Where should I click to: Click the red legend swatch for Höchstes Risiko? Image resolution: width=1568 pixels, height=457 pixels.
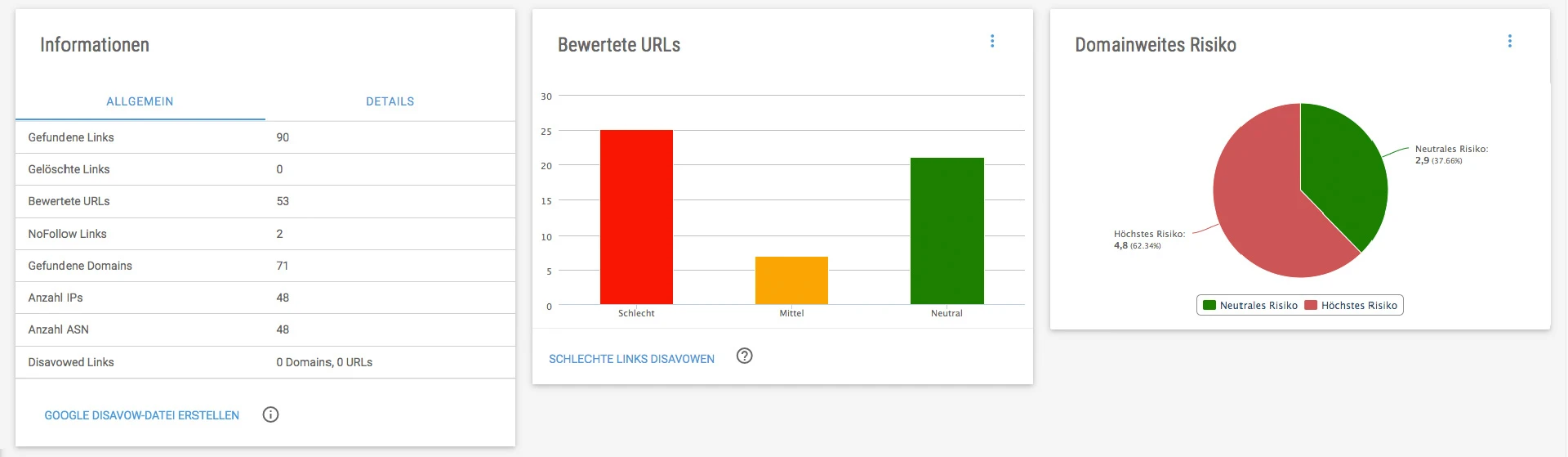(x=1311, y=306)
